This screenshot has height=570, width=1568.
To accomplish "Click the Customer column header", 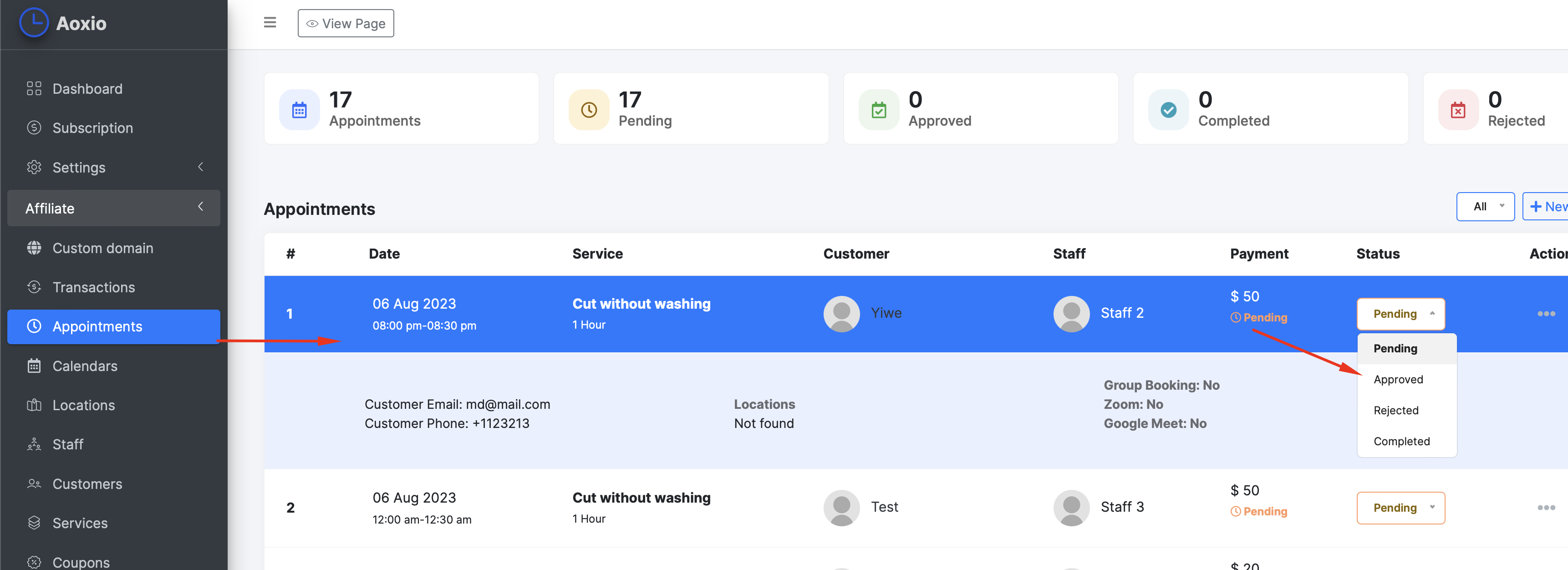I will pos(856,254).
